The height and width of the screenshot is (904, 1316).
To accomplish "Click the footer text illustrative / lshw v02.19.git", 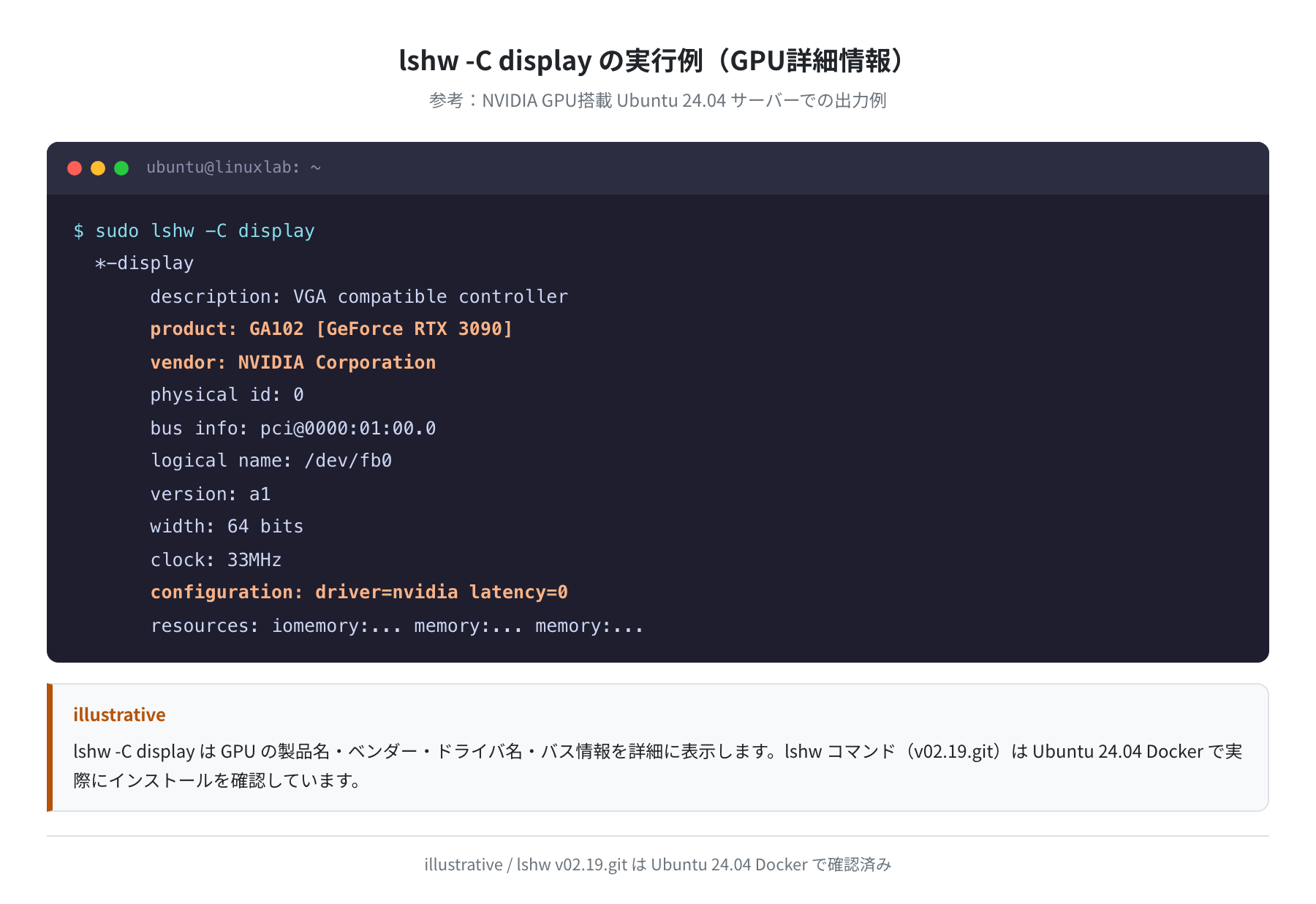I will coord(658,865).
